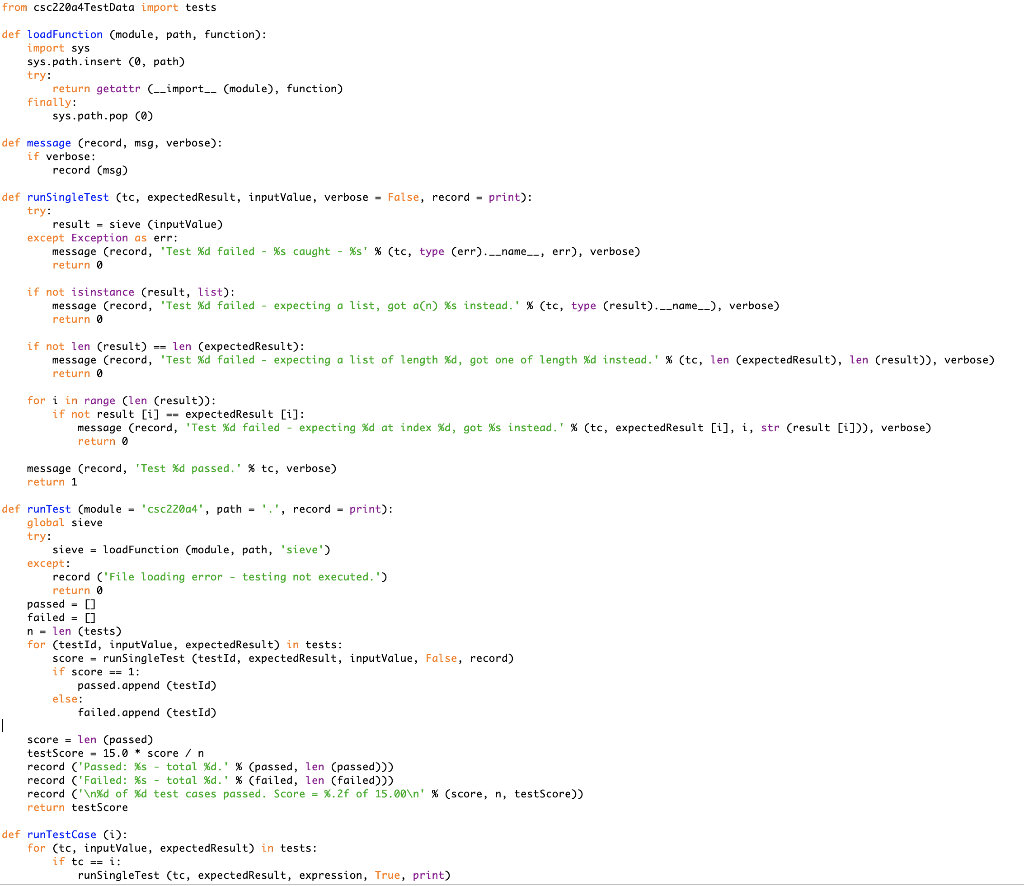1024x886 pixels.
Task: Click 'except Exception as err:' line
Action: 103,238
